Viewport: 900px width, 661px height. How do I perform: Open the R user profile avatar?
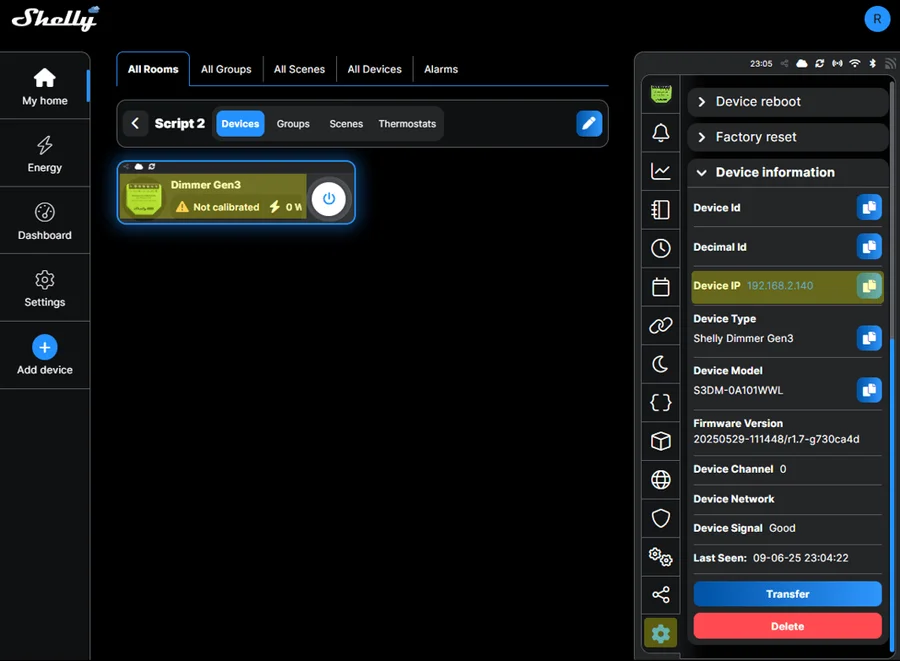tap(876, 19)
